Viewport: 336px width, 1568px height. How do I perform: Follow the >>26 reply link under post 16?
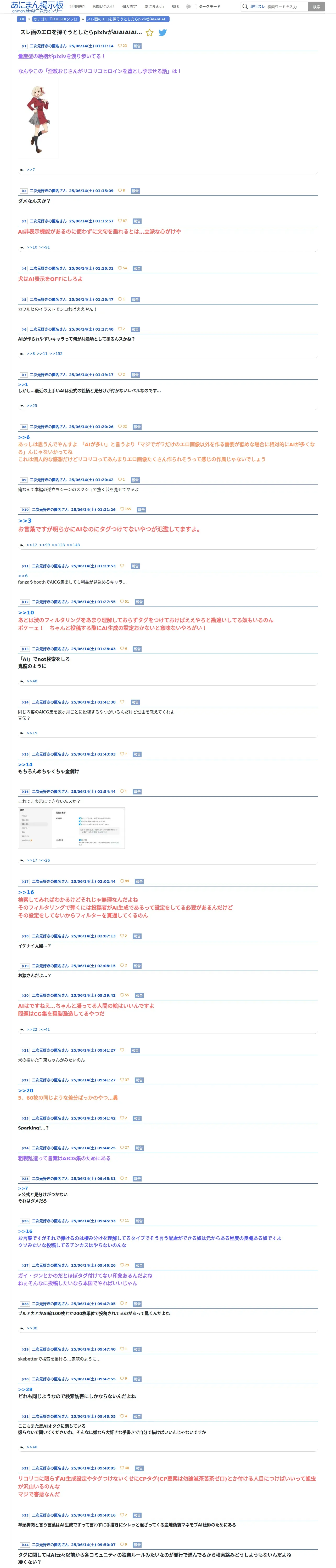(44, 861)
